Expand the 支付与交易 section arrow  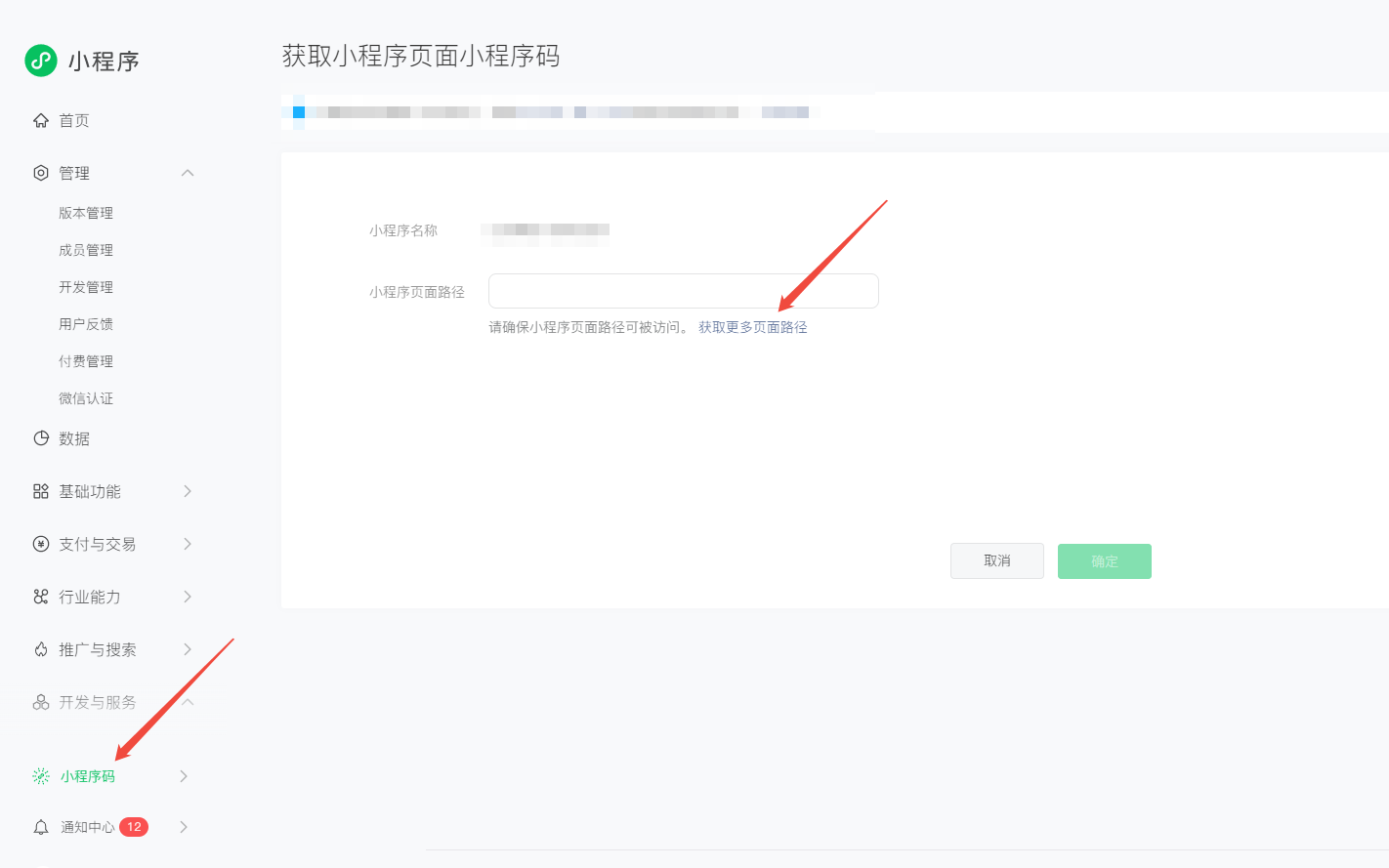(x=188, y=544)
